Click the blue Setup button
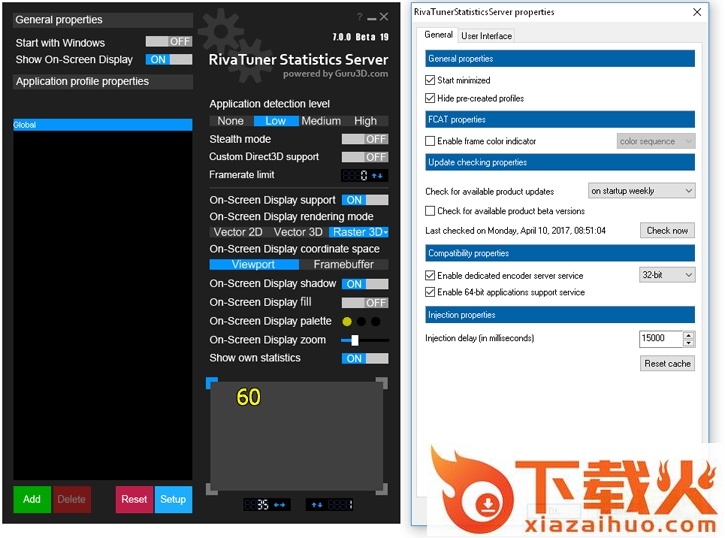Screen dimensions: 725x538 (x=173, y=499)
